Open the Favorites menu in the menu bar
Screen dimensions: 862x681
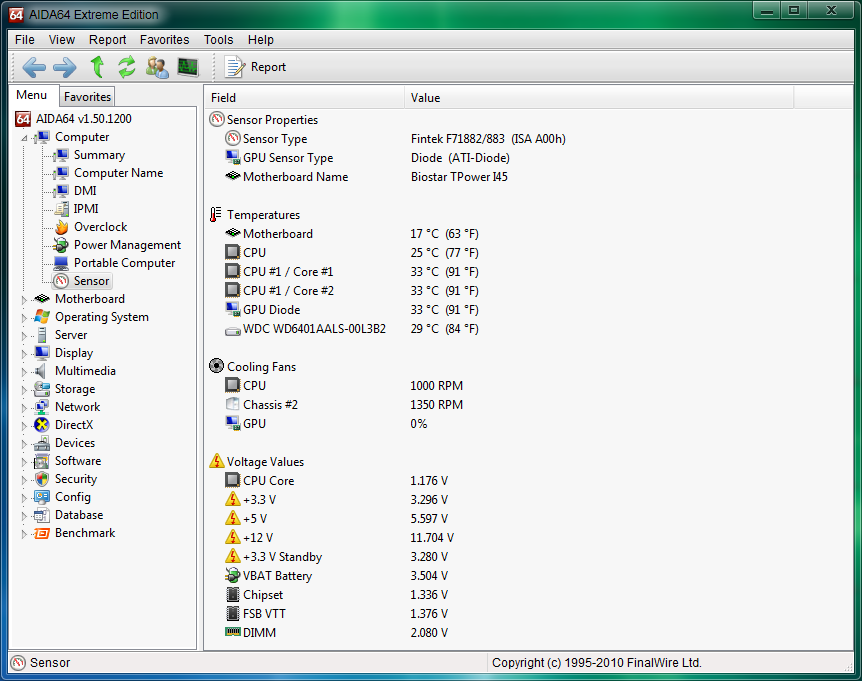(x=164, y=40)
